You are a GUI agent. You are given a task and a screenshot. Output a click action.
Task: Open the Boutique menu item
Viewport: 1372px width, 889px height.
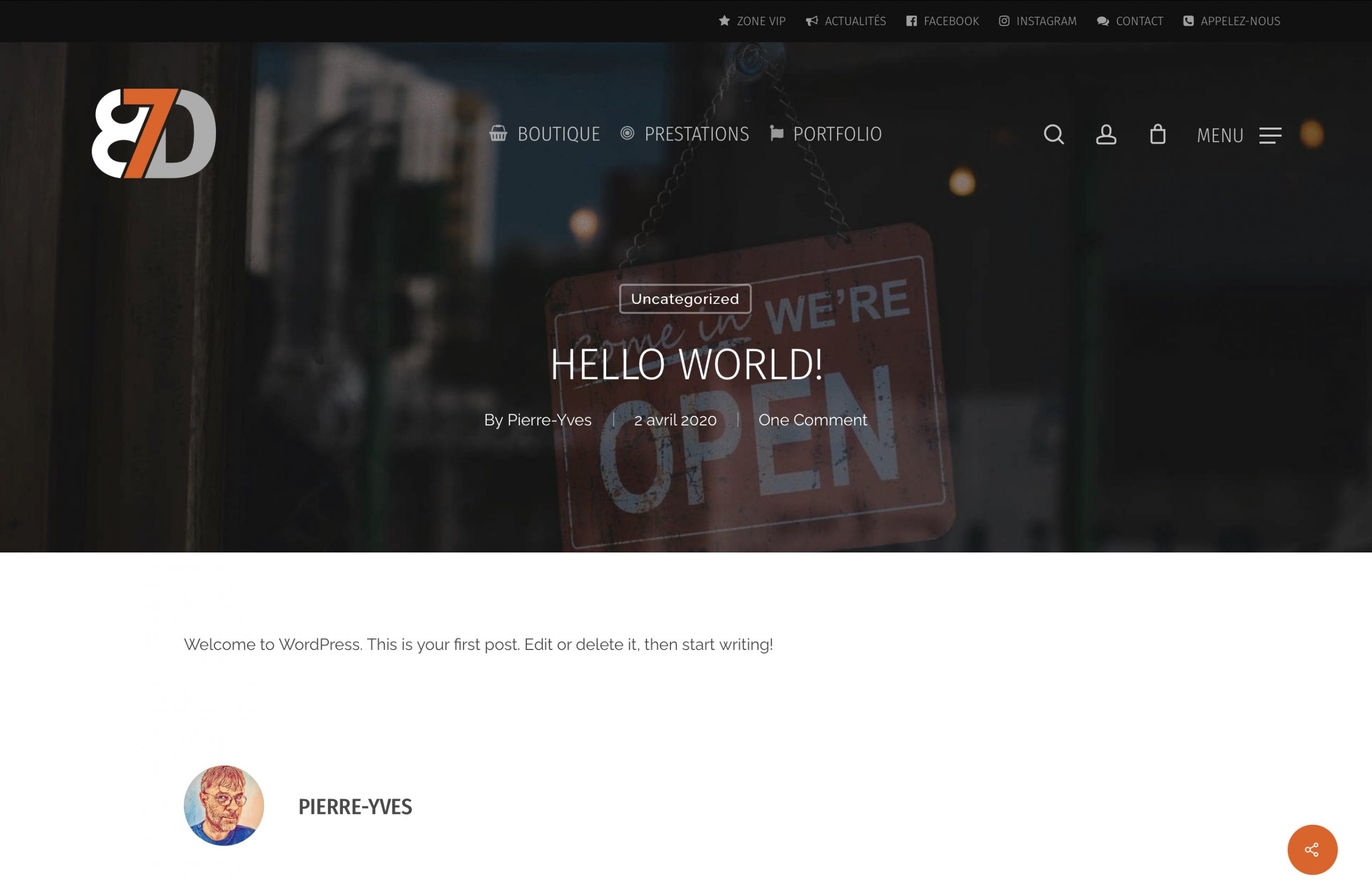(x=558, y=135)
